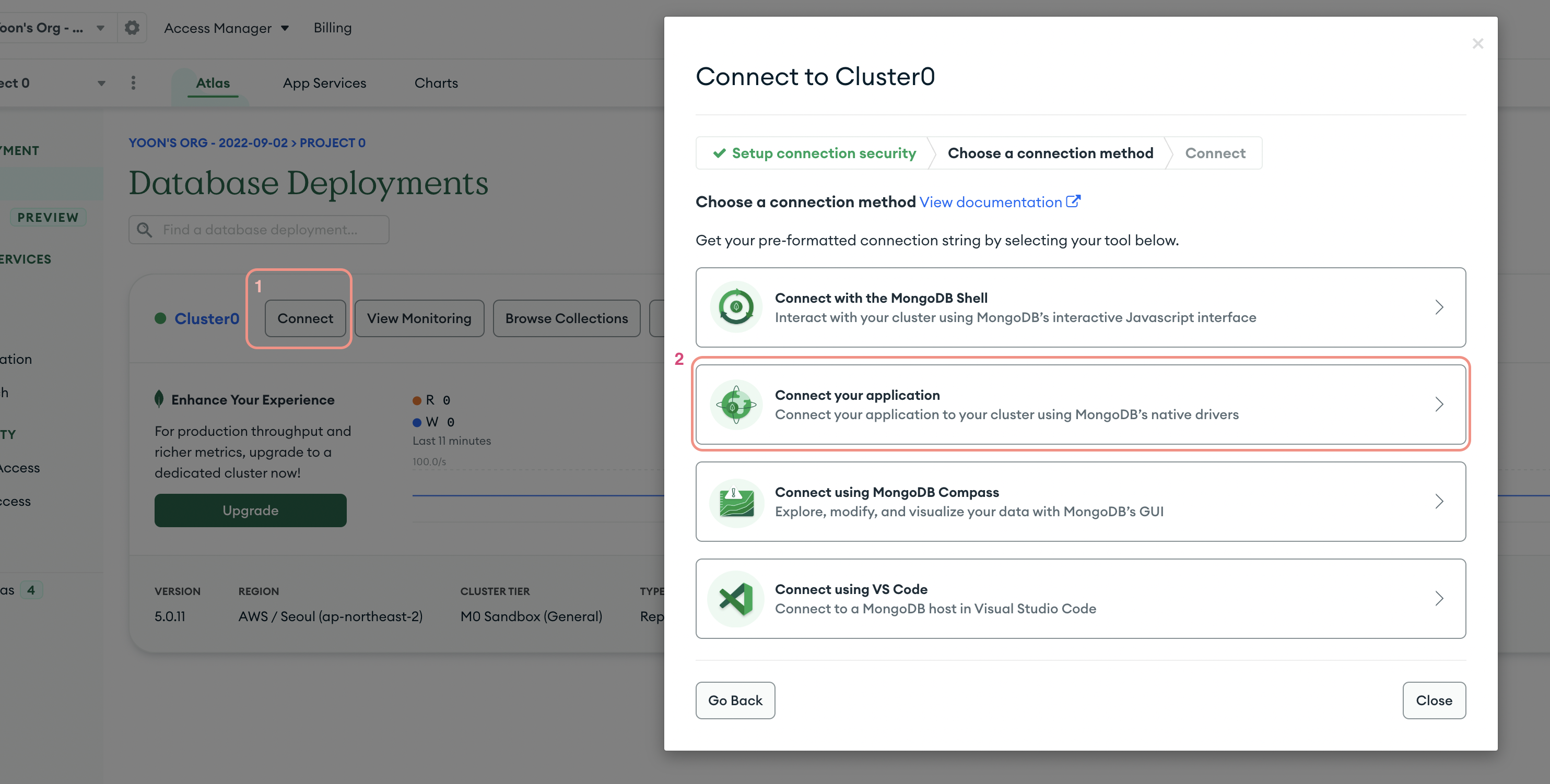Switch to Charts tab
Viewport: 1550px width, 784px height.
point(436,83)
